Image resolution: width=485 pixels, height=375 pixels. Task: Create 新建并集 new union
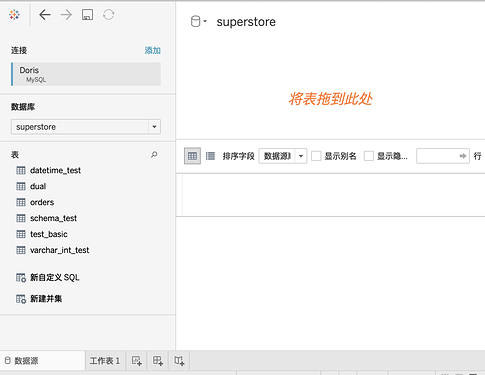pos(46,299)
